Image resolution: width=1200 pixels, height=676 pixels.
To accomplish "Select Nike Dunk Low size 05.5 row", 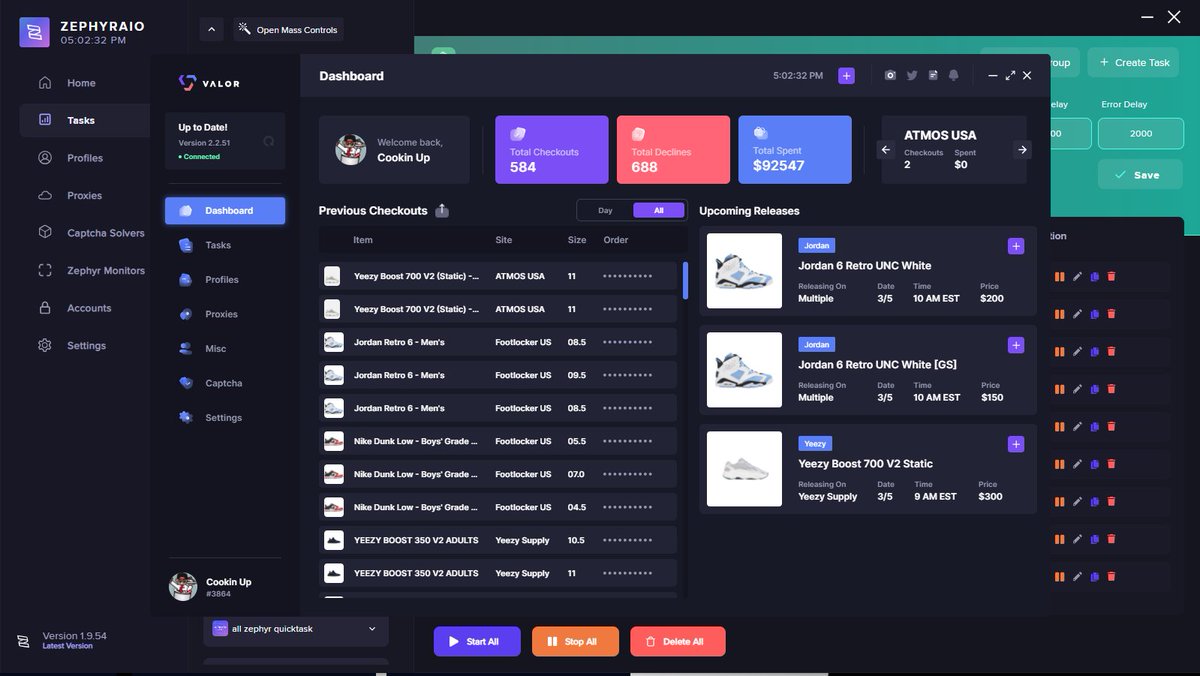I will point(498,441).
